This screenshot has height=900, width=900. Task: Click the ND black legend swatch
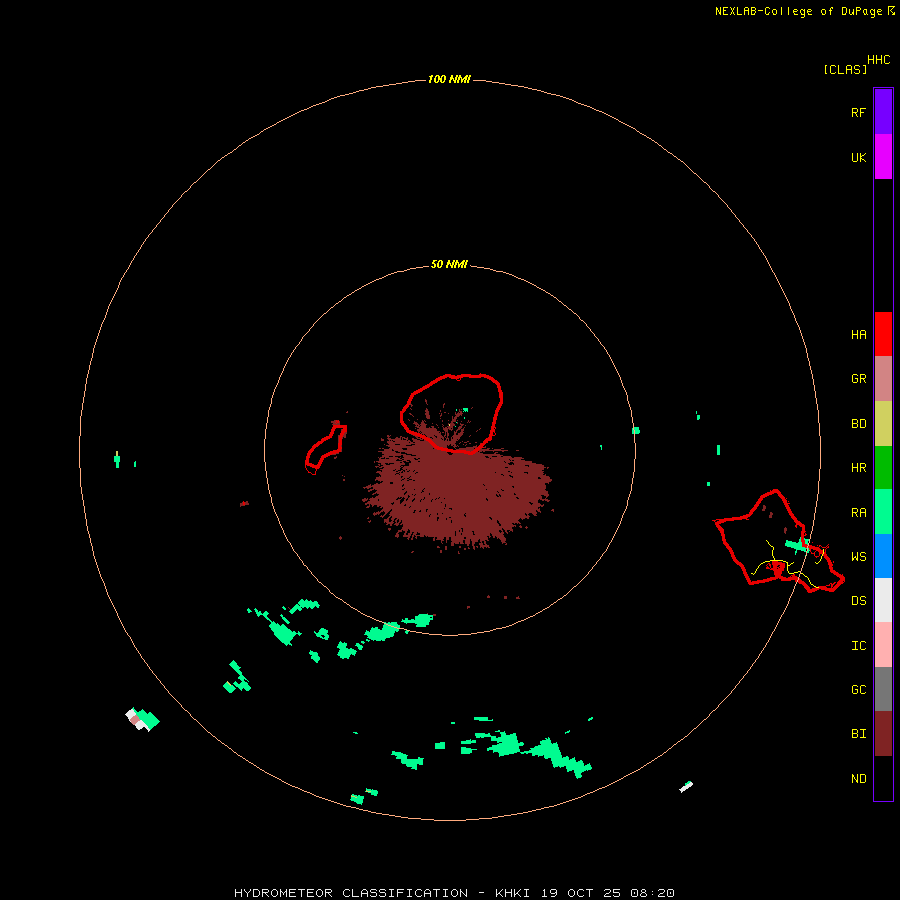pyautogui.click(x=883, y=778)
